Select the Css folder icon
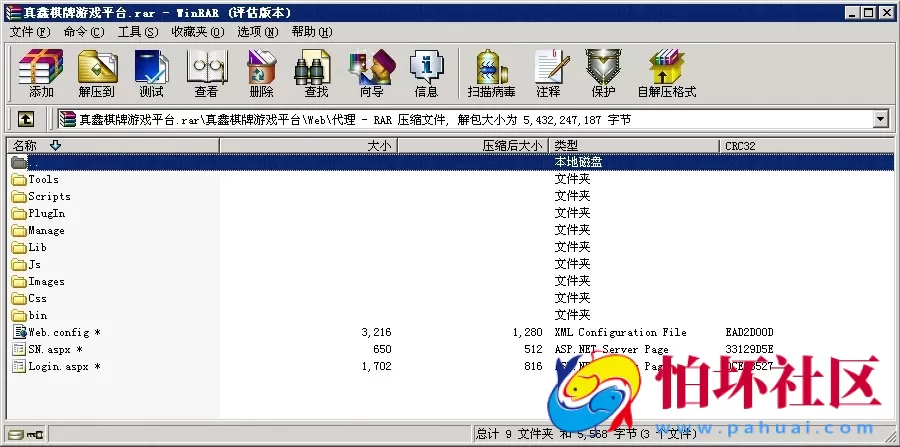The height and width of the screenshot is (447, 900). (x=19, y=298)
